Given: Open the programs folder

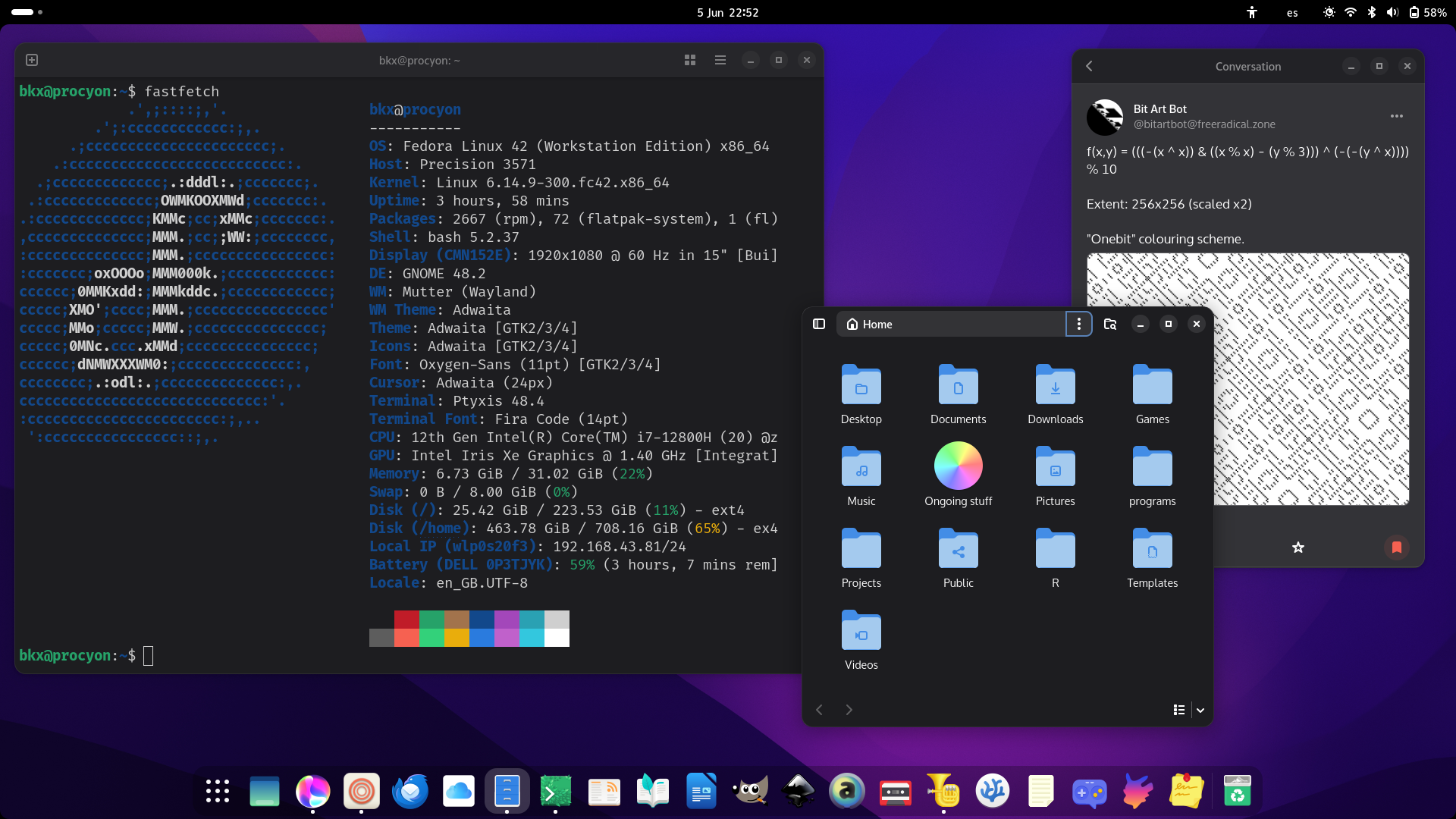Looking at the screenshot, I should point(1153,476).
